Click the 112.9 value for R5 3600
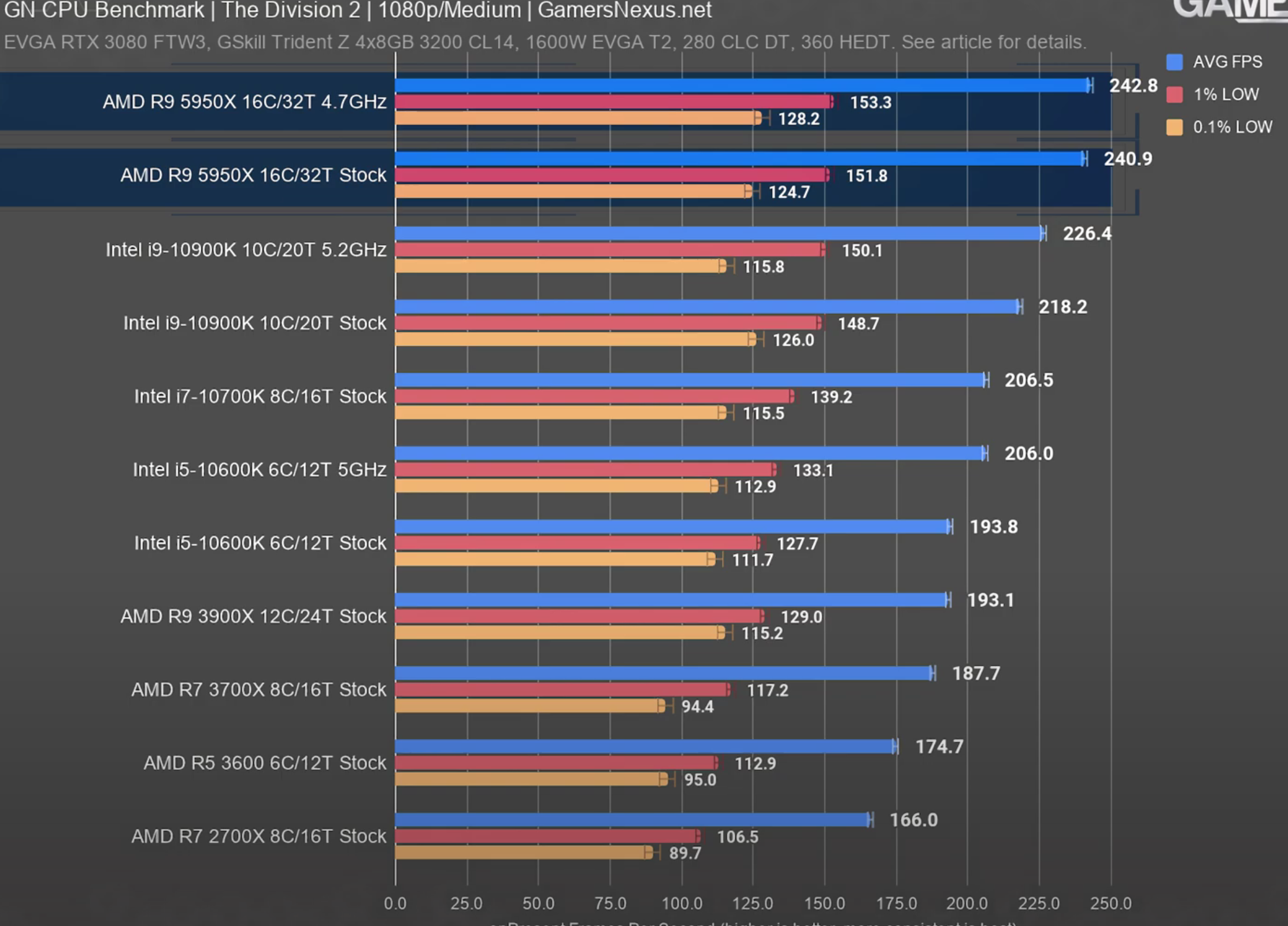1288x926 pixels. click(x=755, y=764)
